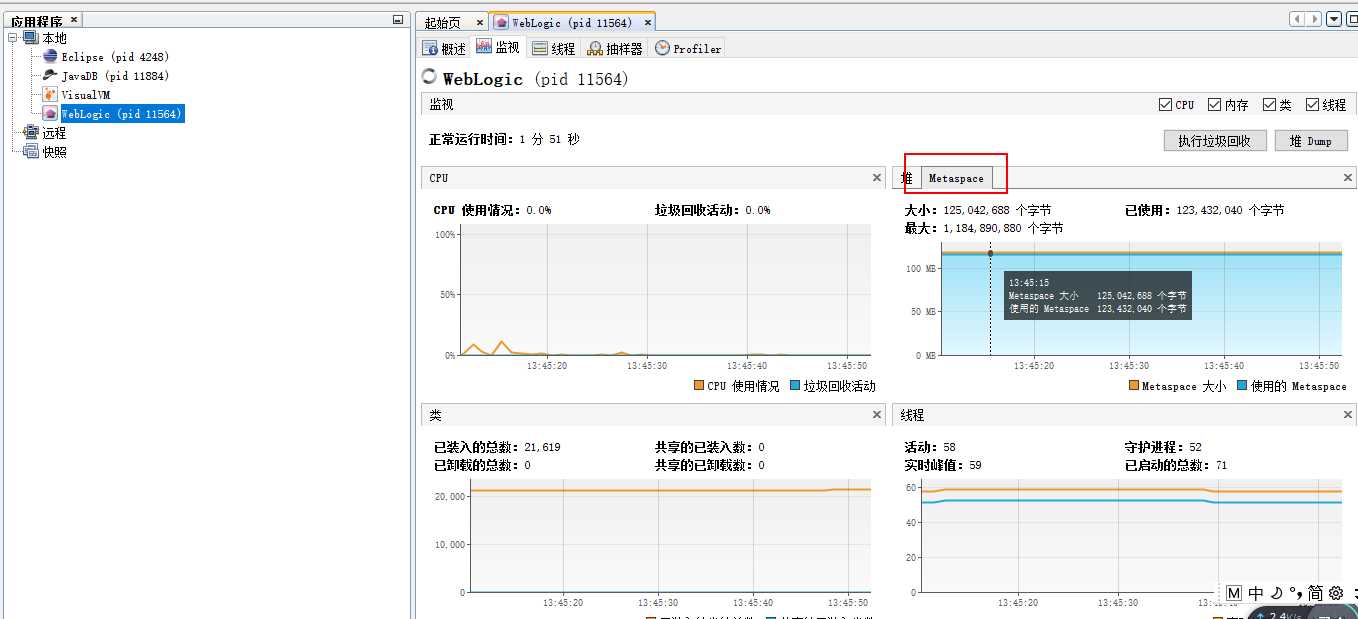Click the IME 简 simplified Chinese toggle
The height and width of the screenshot is (619, 1358).
(1315, 593)
